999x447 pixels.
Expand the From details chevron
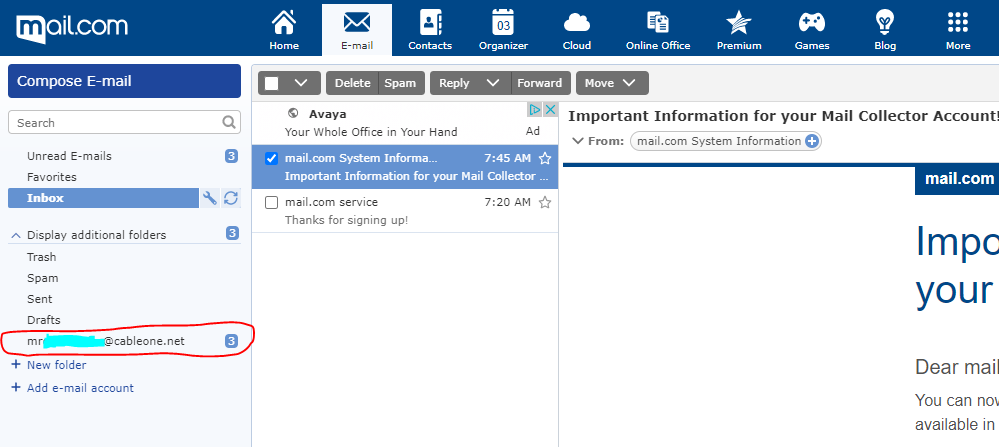coord(578,141)
